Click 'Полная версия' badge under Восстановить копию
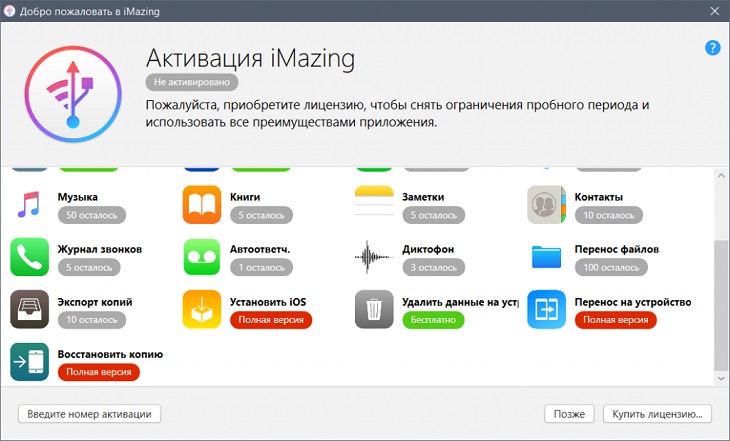The width and height of the screenshot is (730, 441). [x=99, y=372]
